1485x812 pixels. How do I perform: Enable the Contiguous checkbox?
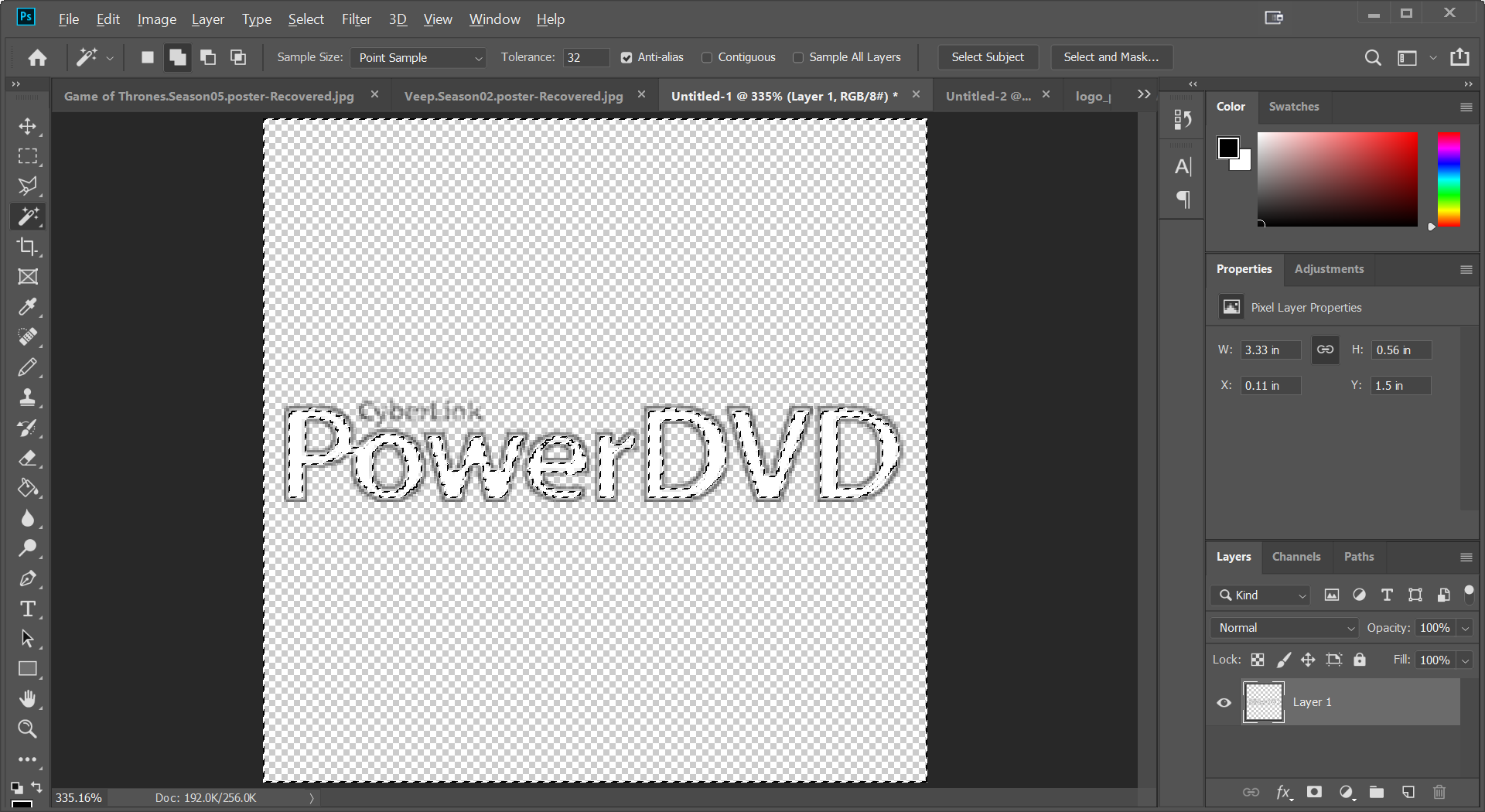pyautogui.click(x=707, y=57)
